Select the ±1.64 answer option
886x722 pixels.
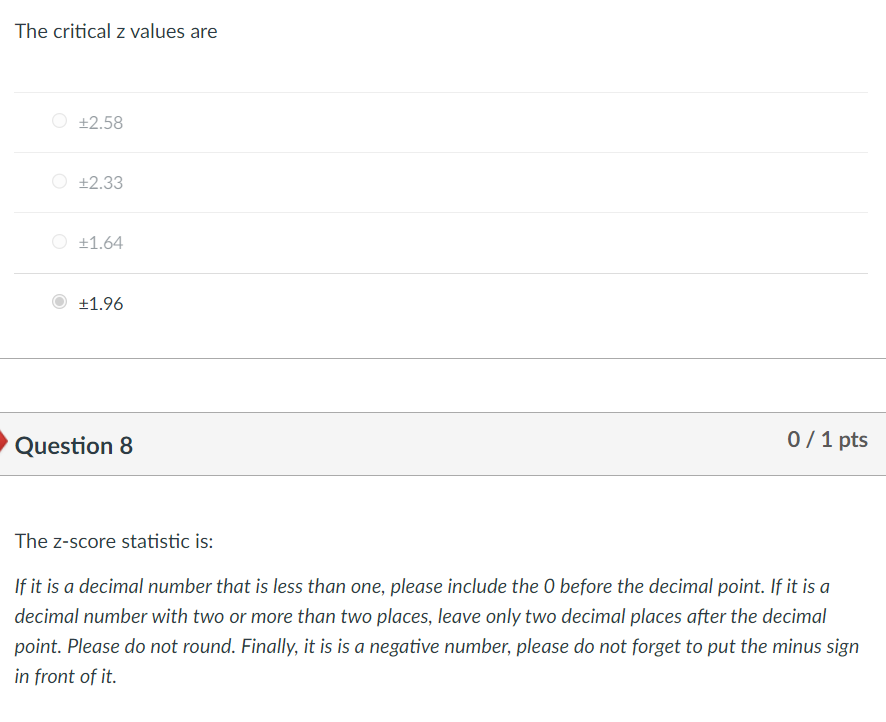59,241
